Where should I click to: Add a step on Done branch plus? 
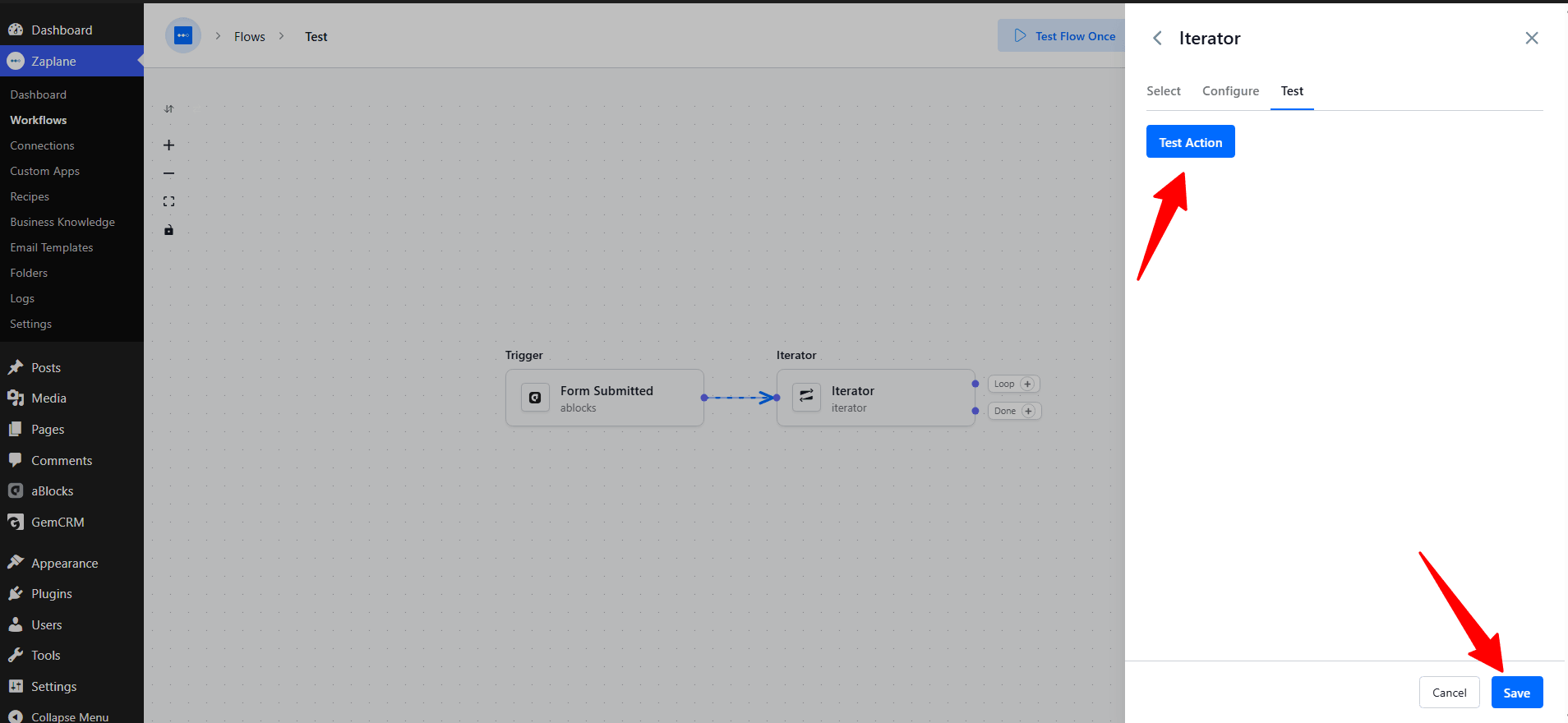tap(1028, 411)
